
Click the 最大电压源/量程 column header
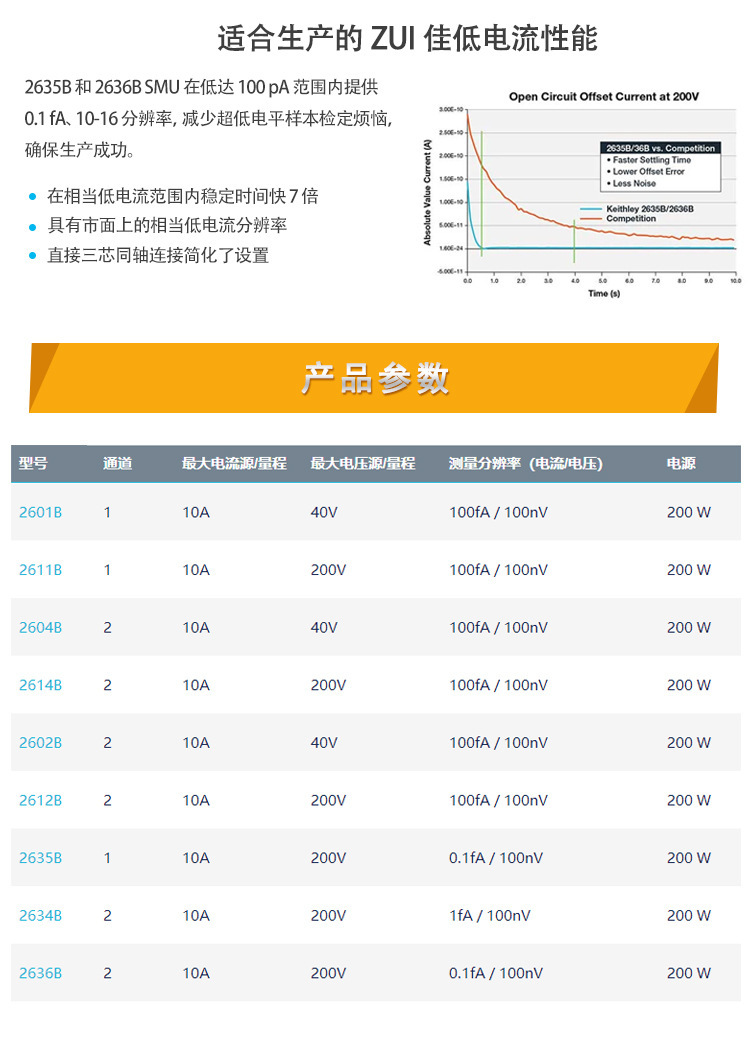[363, 464]
